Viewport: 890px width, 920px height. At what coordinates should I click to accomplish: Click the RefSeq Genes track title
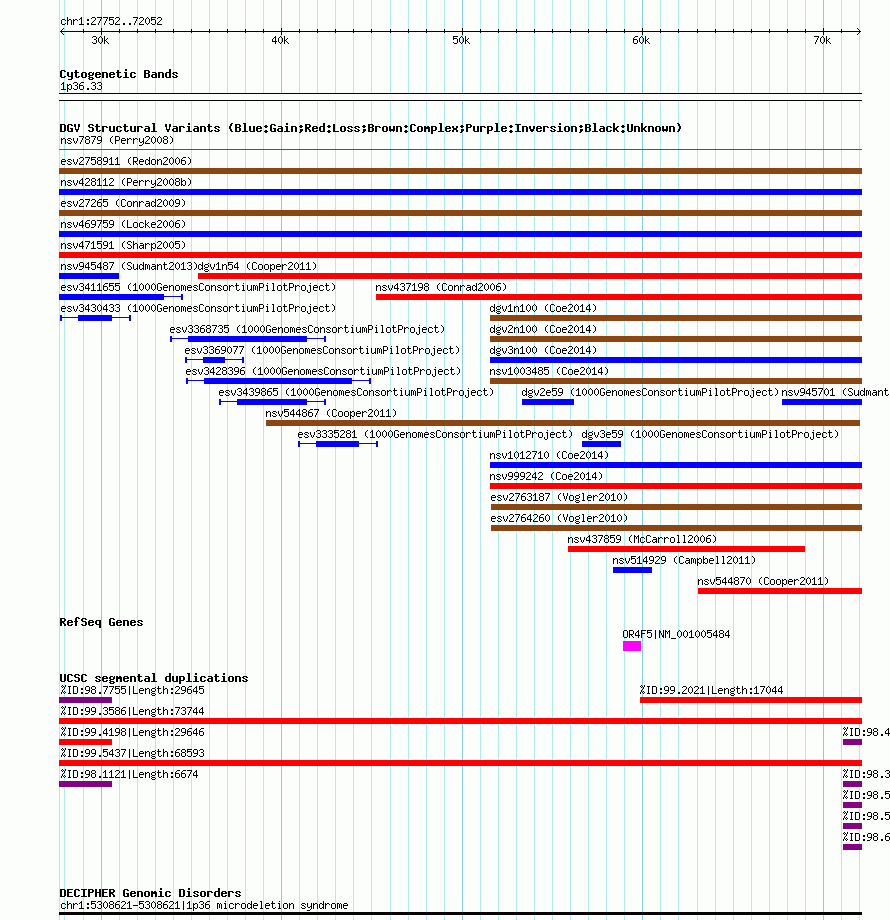101,622
